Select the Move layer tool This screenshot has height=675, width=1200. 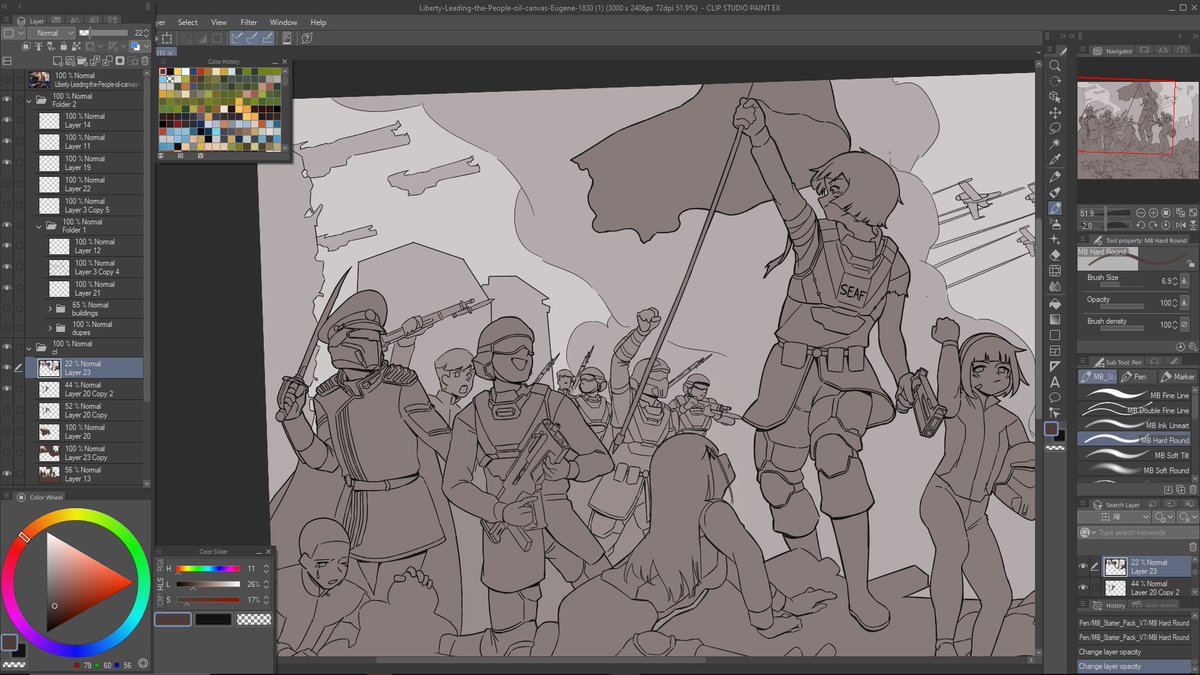pyautogui.click(x=1055, y=112)
